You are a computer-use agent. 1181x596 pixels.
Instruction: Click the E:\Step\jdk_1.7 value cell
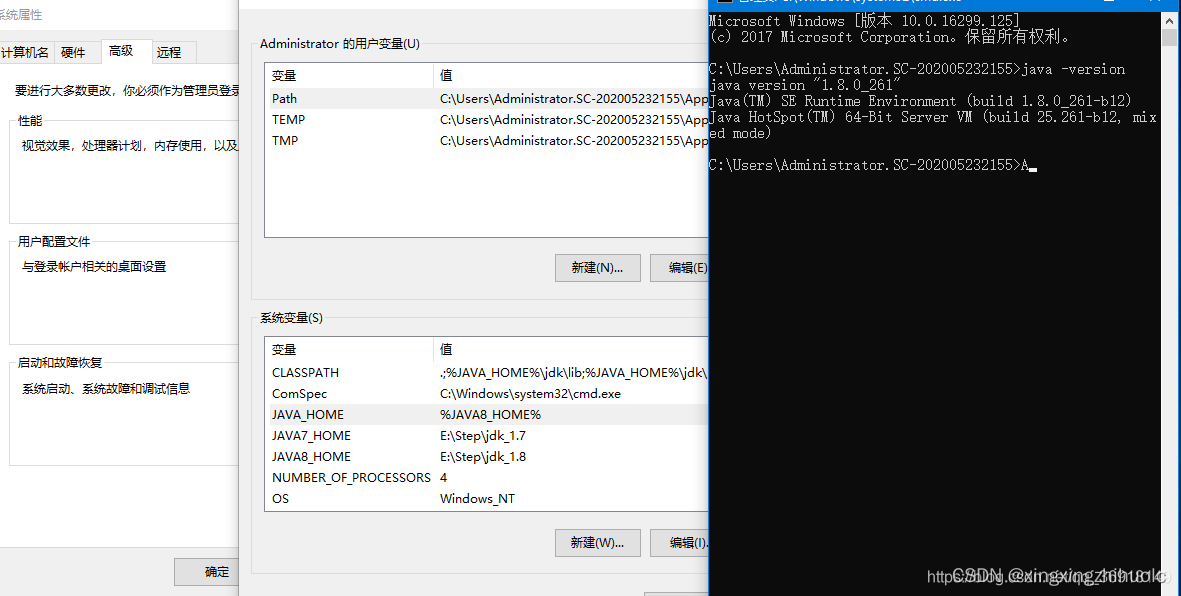pyautogui.click(x=483, y=436)
